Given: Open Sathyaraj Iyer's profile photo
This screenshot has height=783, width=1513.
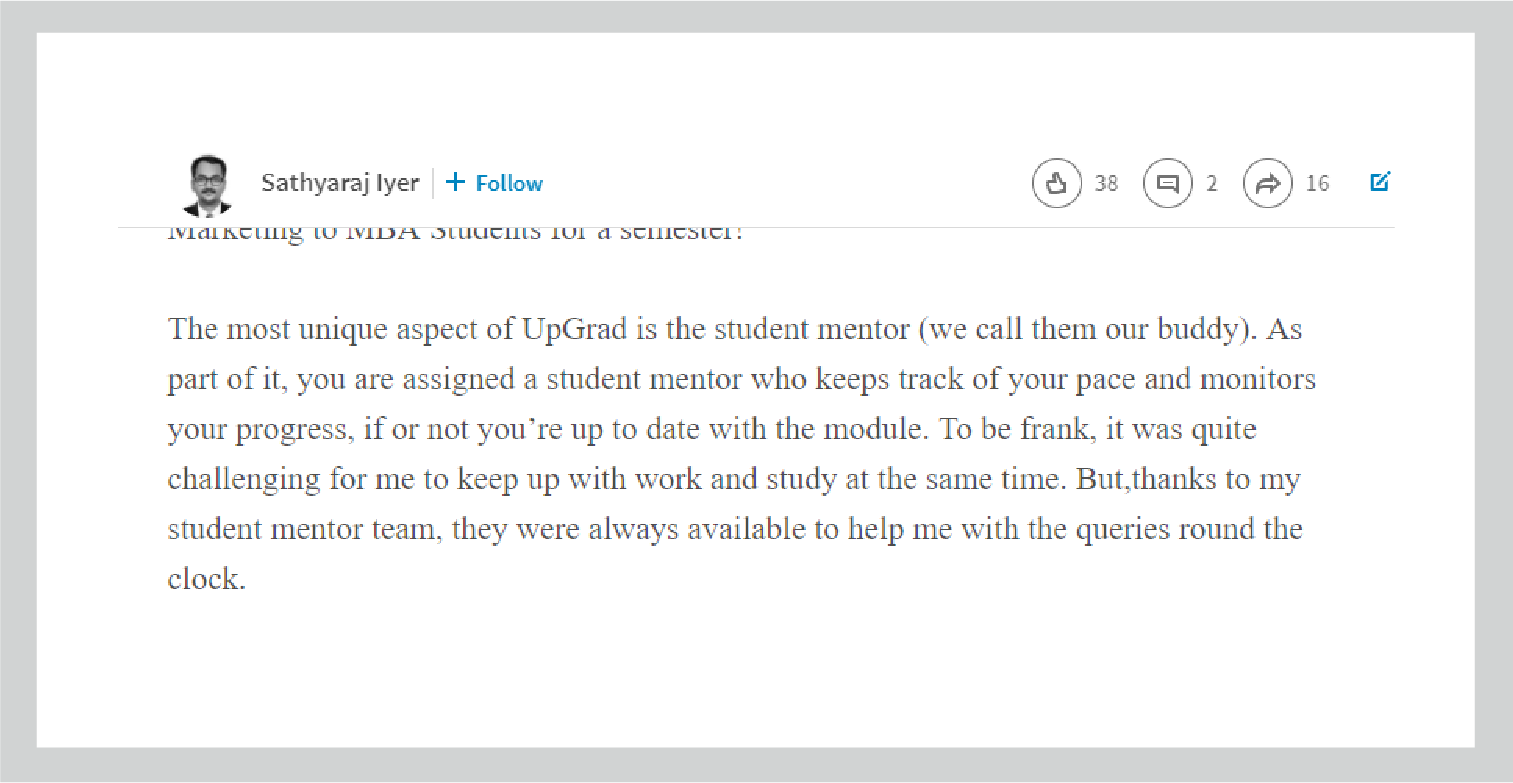Looking at the screenshot, I should 207,185.
